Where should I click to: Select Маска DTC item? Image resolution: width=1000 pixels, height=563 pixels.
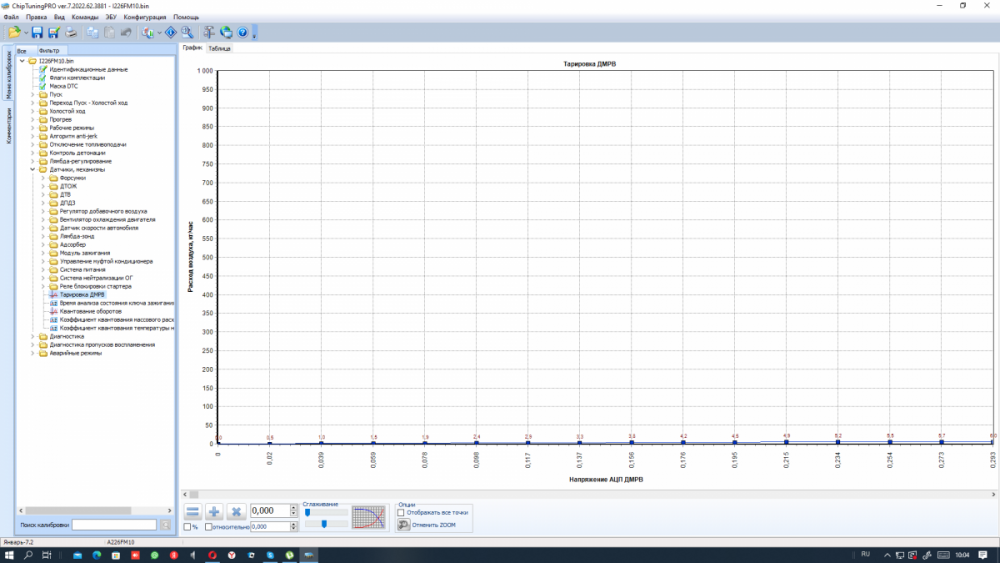point(64,86)
